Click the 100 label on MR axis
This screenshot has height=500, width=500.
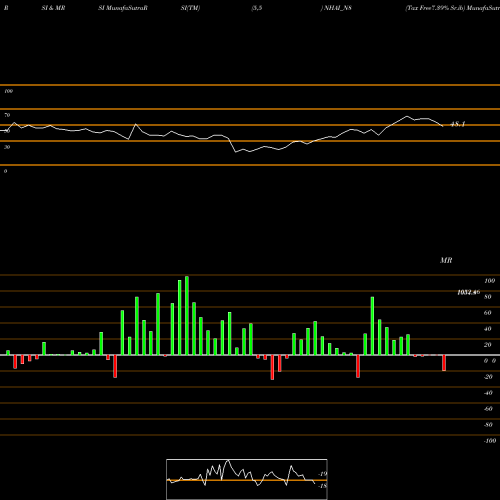[x=489, y=281]
